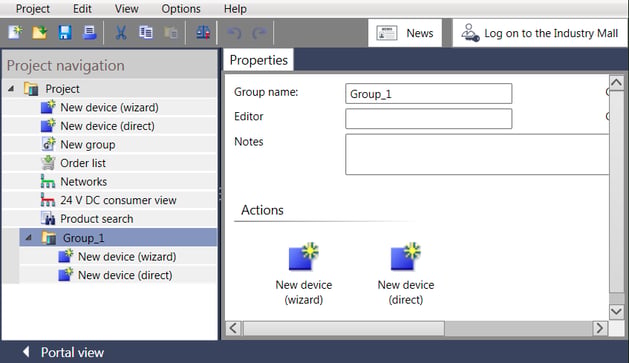Click the horizontal scrollbar thumb in Properties
The width and height of the screenshot is (629, 363).
pos(343,328)
